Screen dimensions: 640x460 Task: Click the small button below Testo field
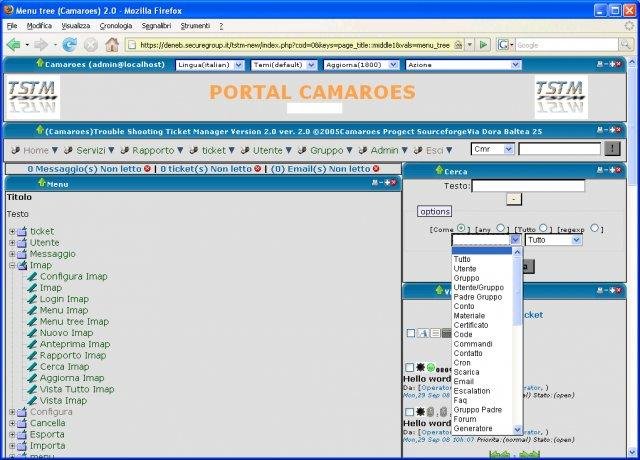tap(514, 199)
